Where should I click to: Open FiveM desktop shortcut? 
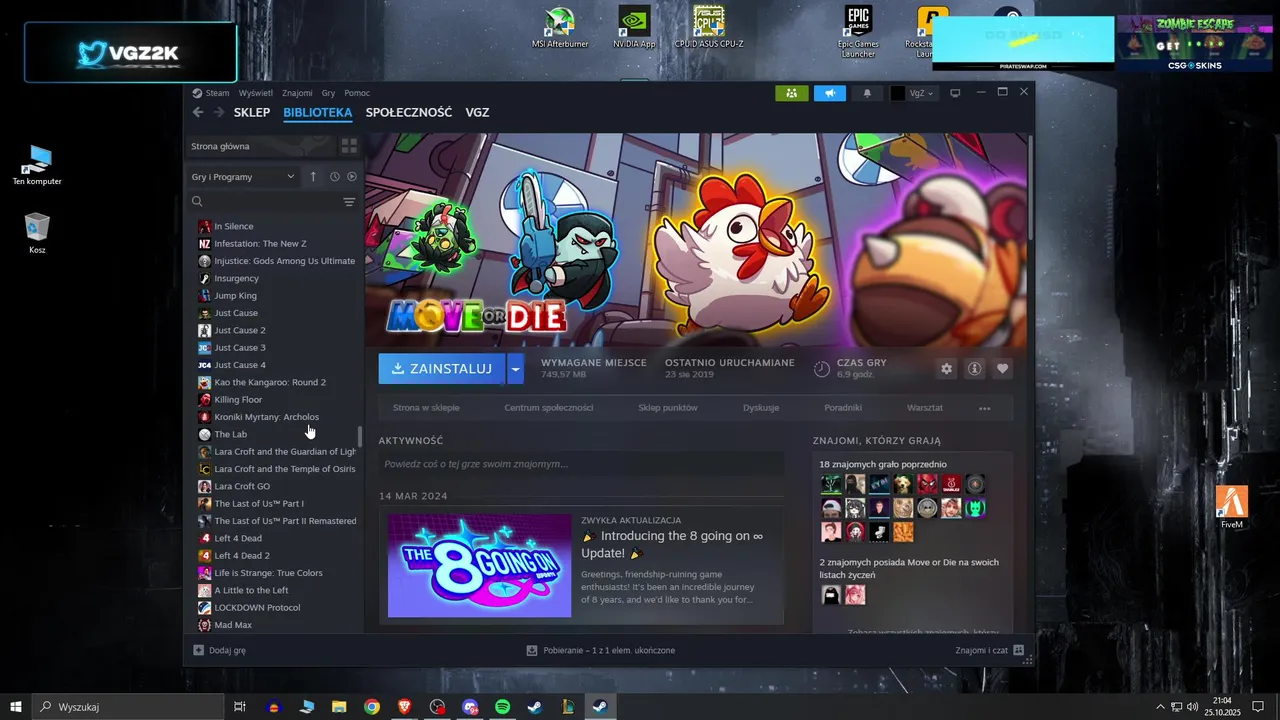(x=1232, y=508)
